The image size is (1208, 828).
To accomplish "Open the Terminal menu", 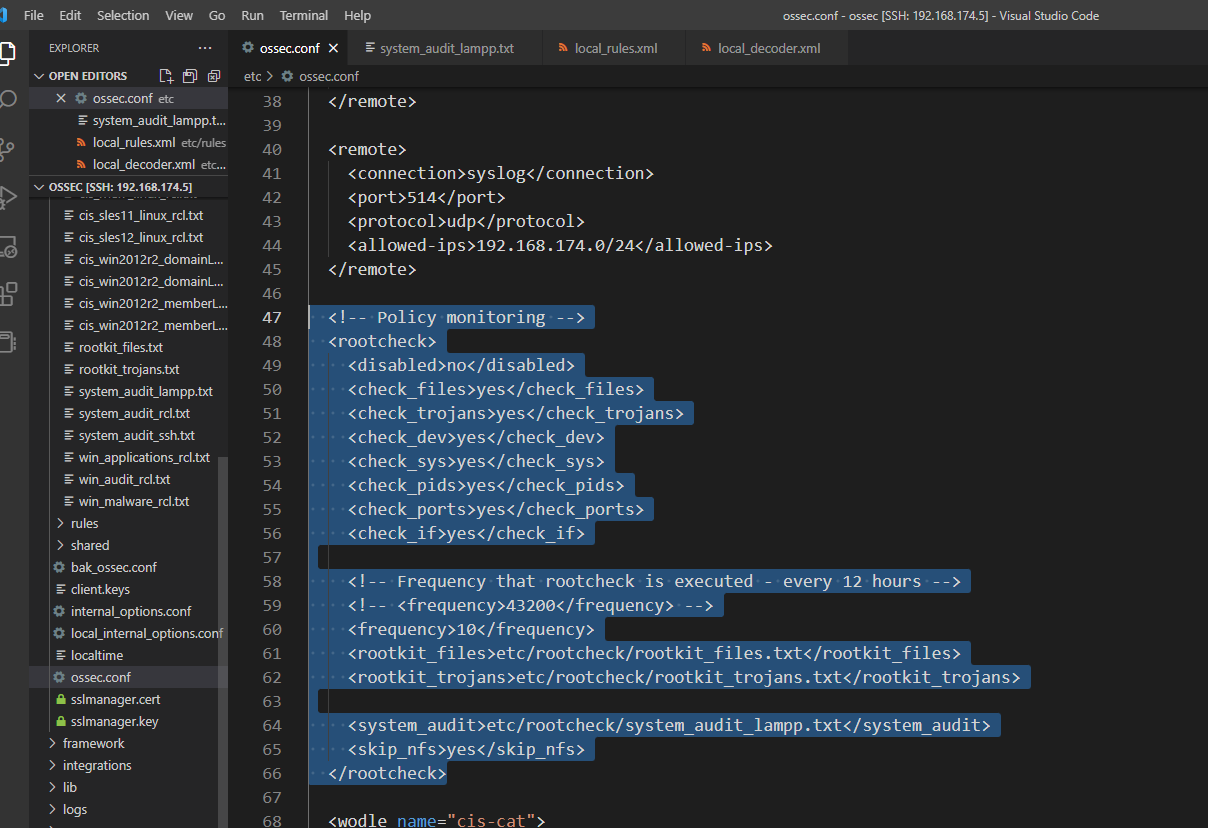I will tap(304, 15).
